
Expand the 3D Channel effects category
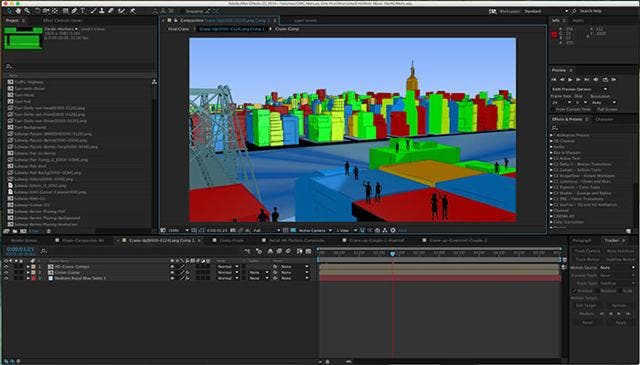(551, 141)
